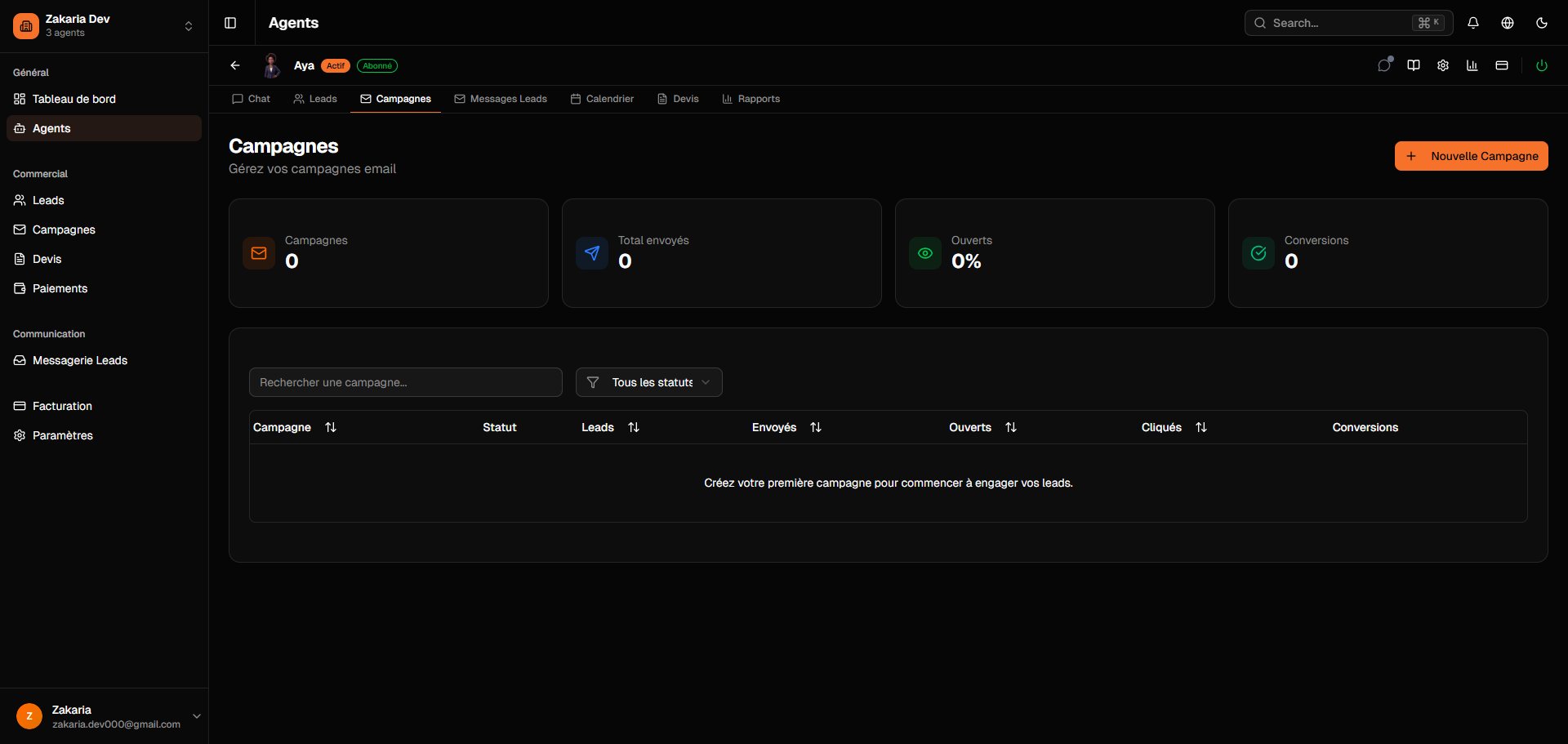This screenshot has height=744, width=1568.
Task: Toggle dark mode moon icon
Action: point(1542,23)
